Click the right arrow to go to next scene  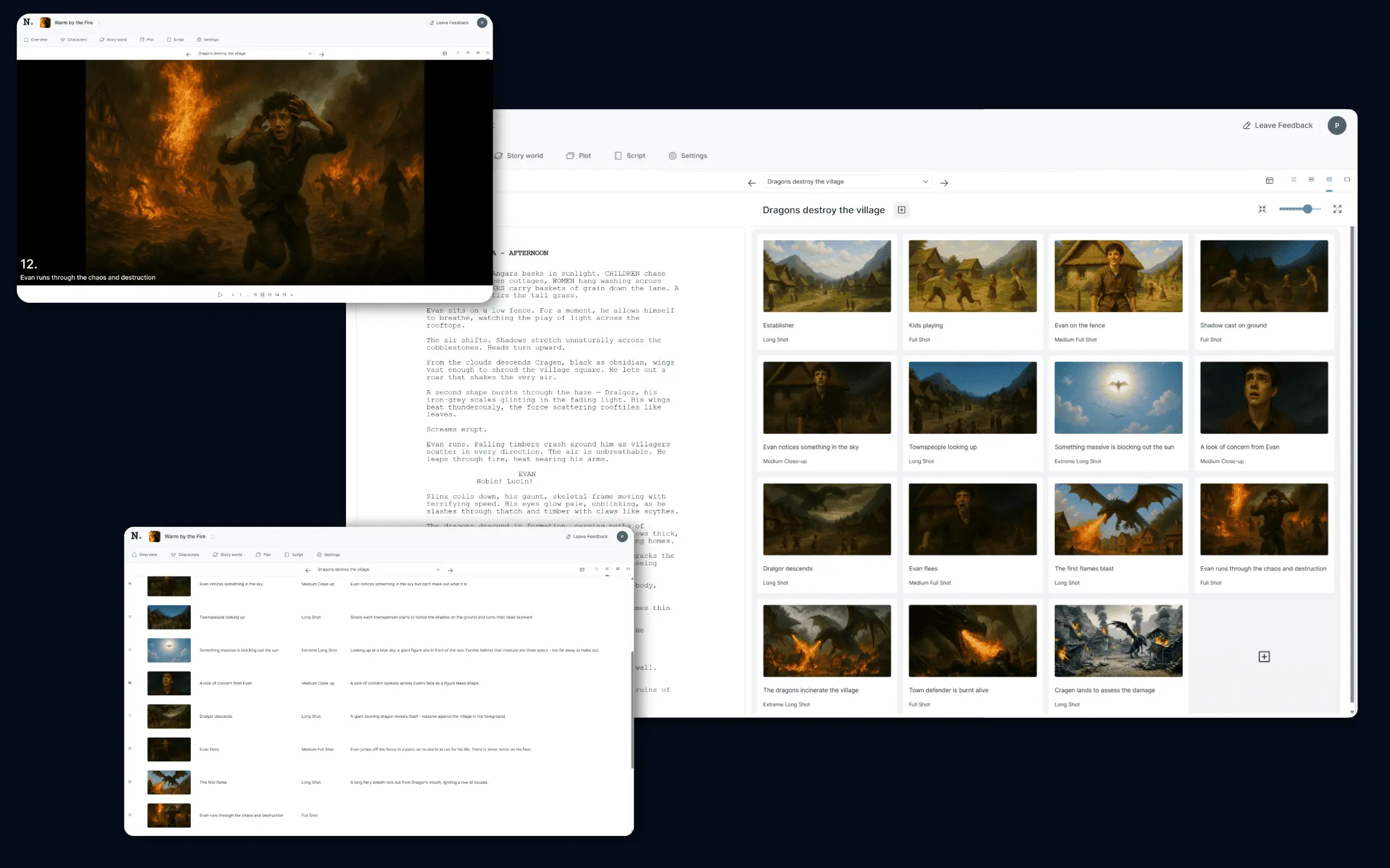coord(944,182)
